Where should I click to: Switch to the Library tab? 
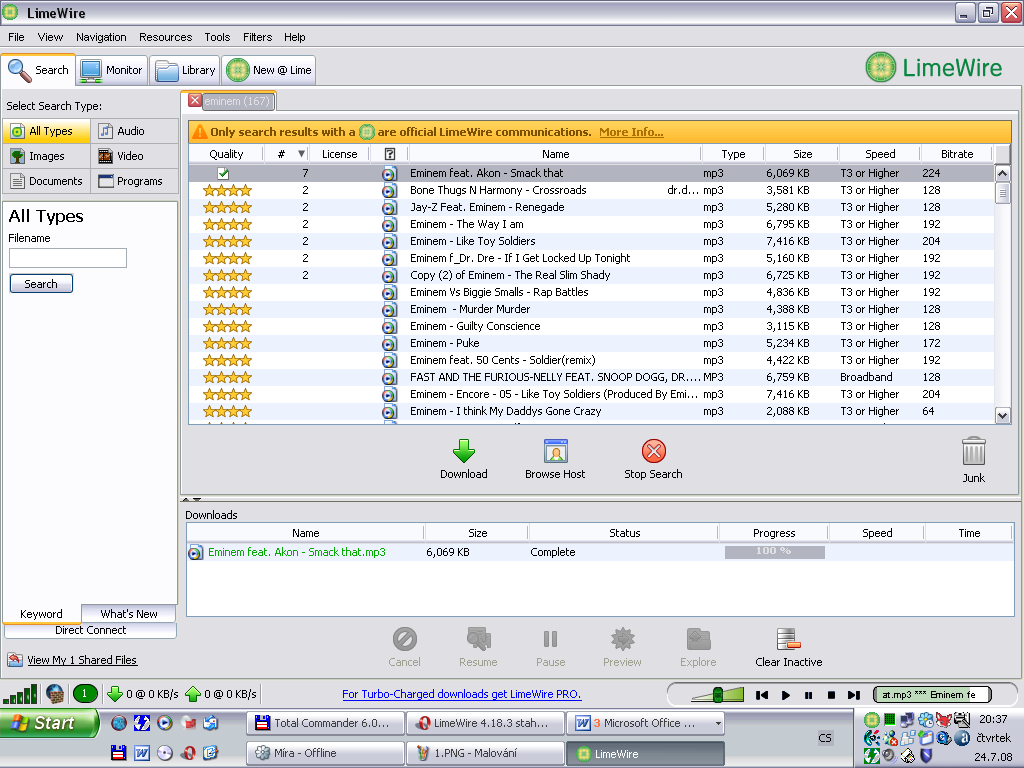click(x=186, y=70)
